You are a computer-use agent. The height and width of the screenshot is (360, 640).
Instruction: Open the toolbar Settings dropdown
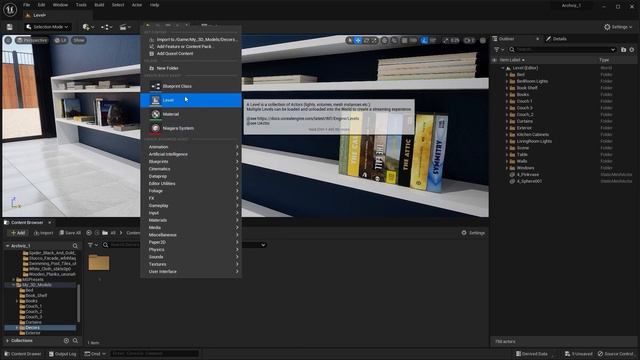click(618, 27)
